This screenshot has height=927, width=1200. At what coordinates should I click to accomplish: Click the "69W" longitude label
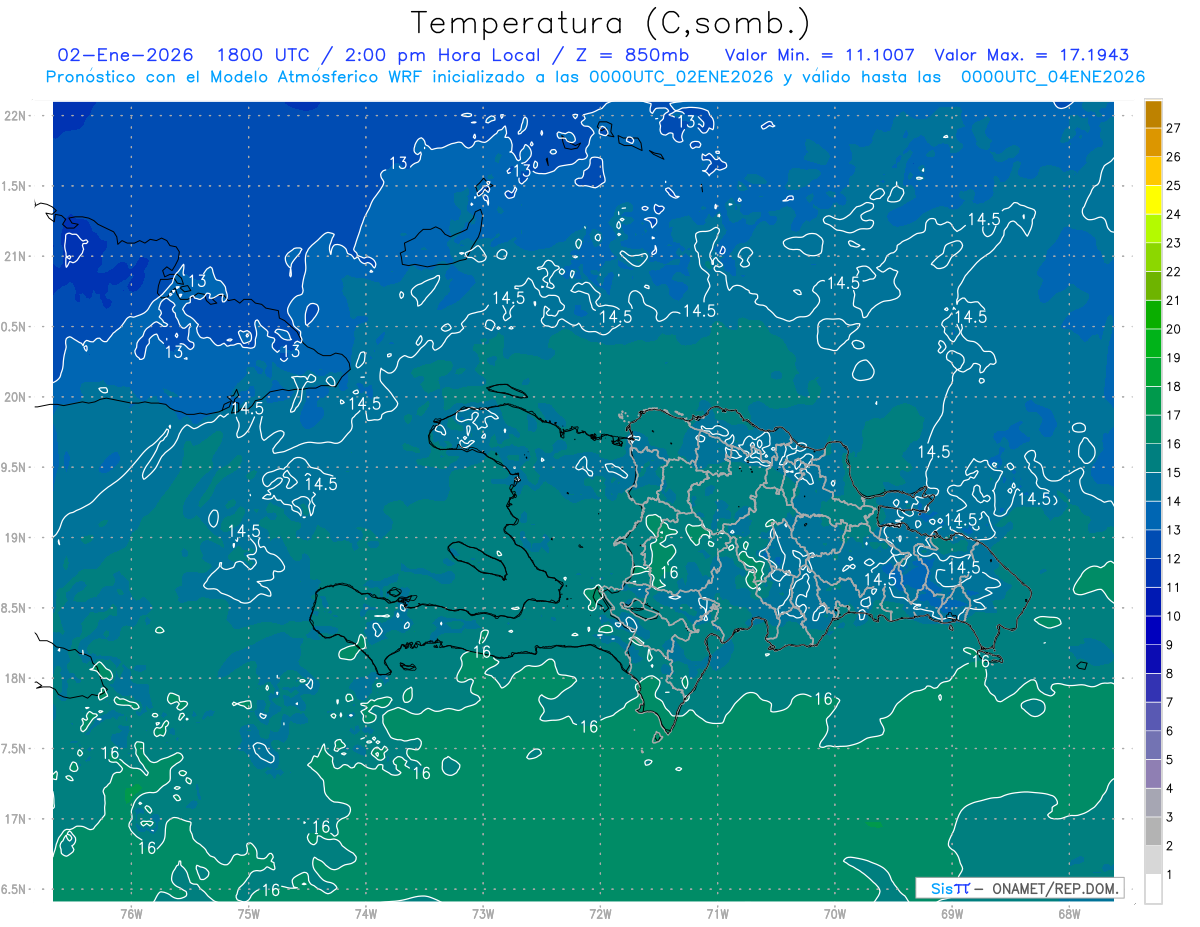coord(952,914)
